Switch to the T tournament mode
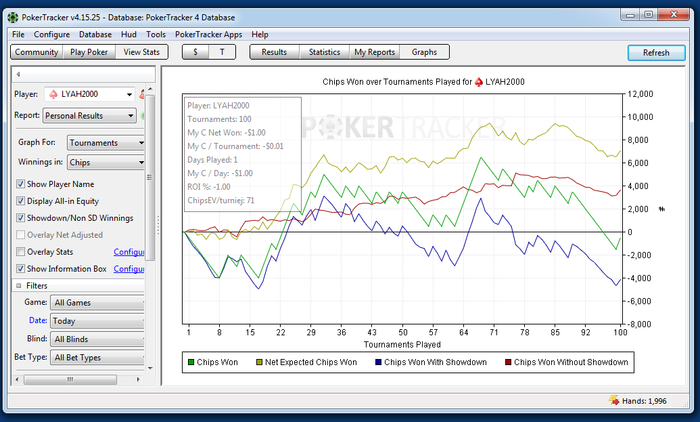Image resolution: width=700 pixels, height=422 pixels. coord(222,52)
